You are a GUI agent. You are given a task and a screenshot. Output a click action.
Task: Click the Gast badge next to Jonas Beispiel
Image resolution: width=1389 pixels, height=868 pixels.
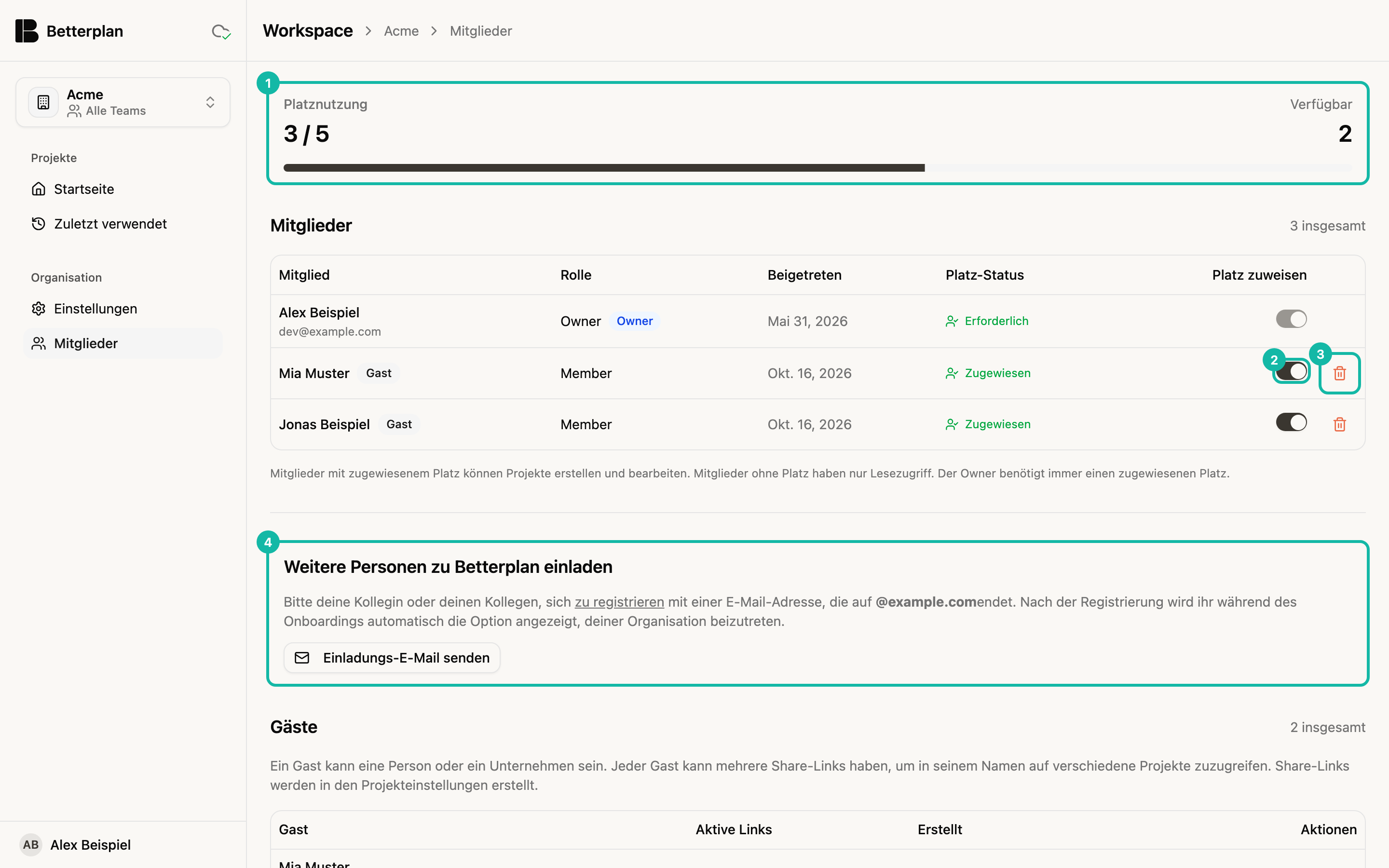(x=399, y=424)
